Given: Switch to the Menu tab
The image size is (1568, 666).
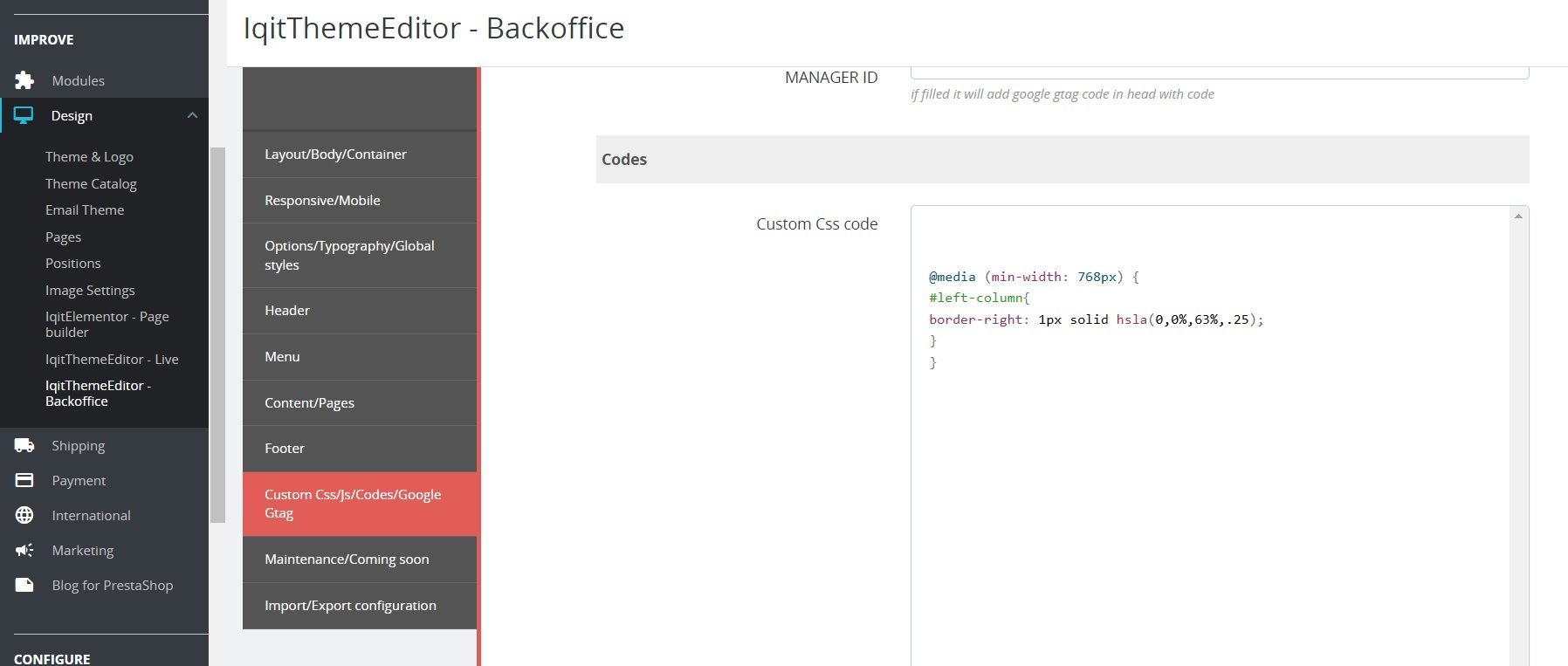Looking at the screenshot, I should (x=360, y=357).
